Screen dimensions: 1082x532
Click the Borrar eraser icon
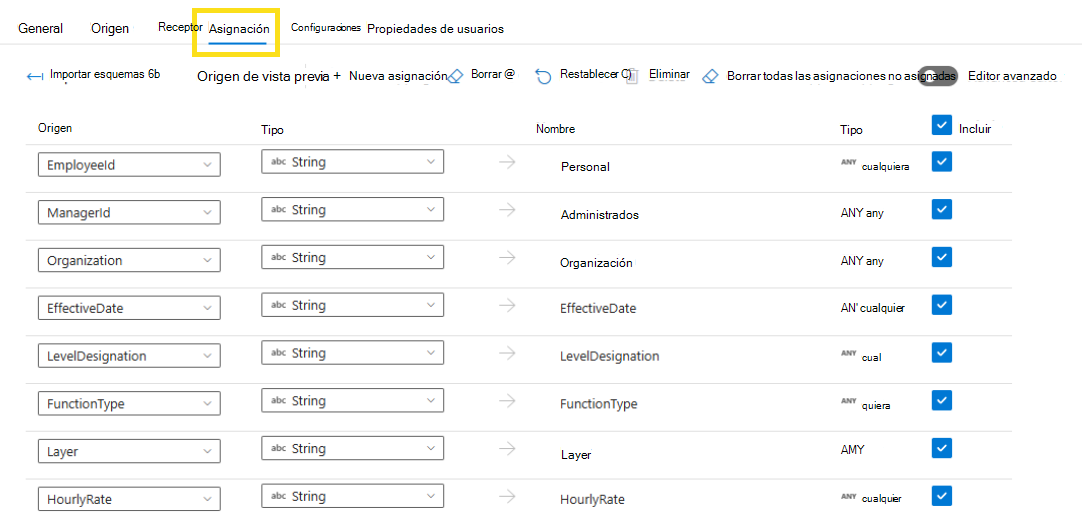click(457, 76)
